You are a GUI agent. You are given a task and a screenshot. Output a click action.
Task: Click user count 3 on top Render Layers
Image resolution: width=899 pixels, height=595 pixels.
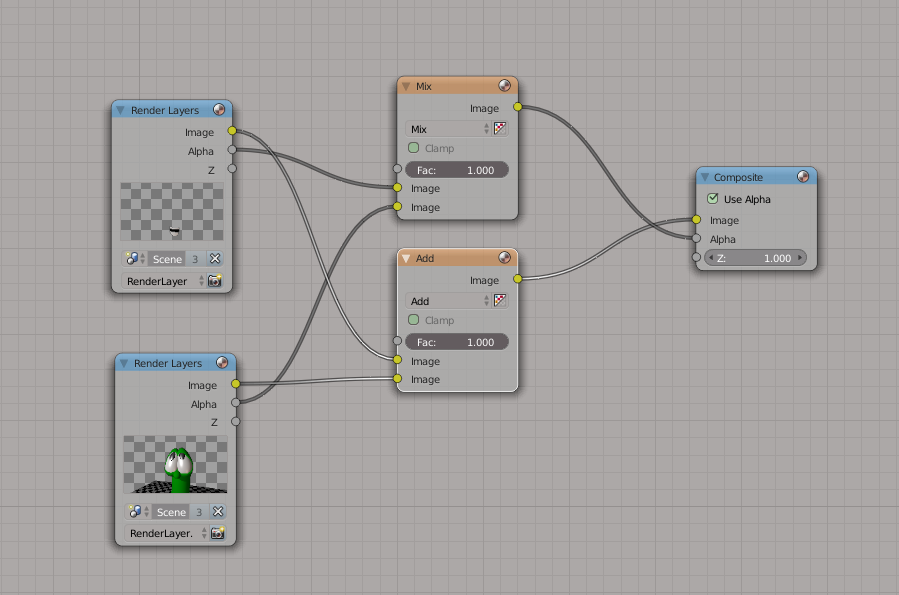tap(195, 259)
